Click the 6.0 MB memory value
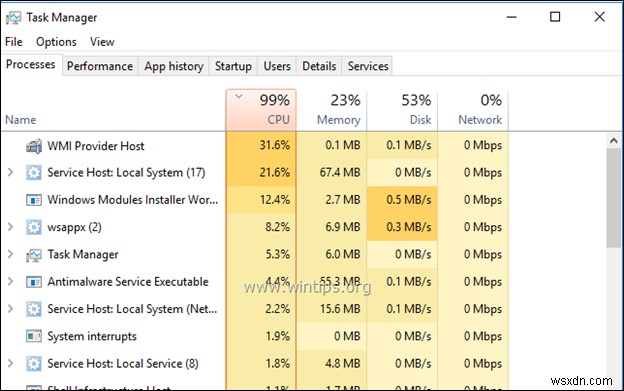Viewport: 624px width, 391px height. [343, 254]
